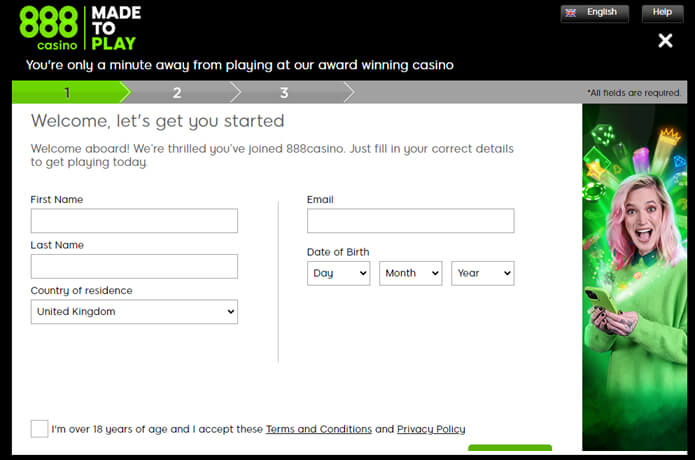695x460 pixels.
Task: Tick the over 18 years checkbox
Action: 39,429
